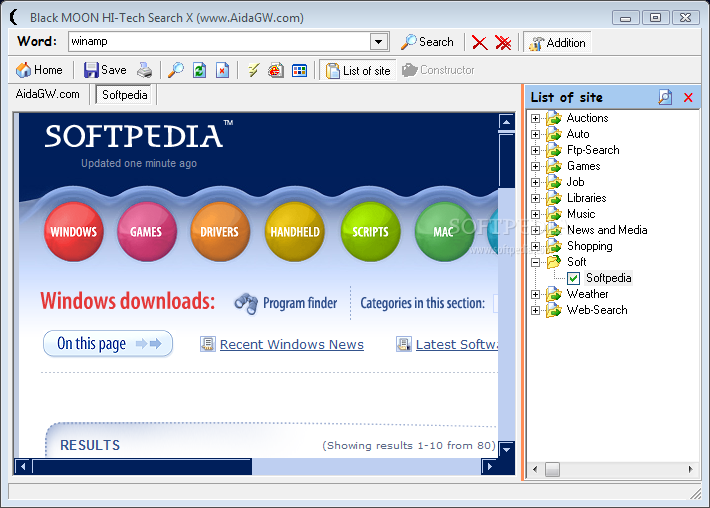Viewport: 710px width, 508px height.
Task: Select the Auctions folder icon
Action: 554,118
